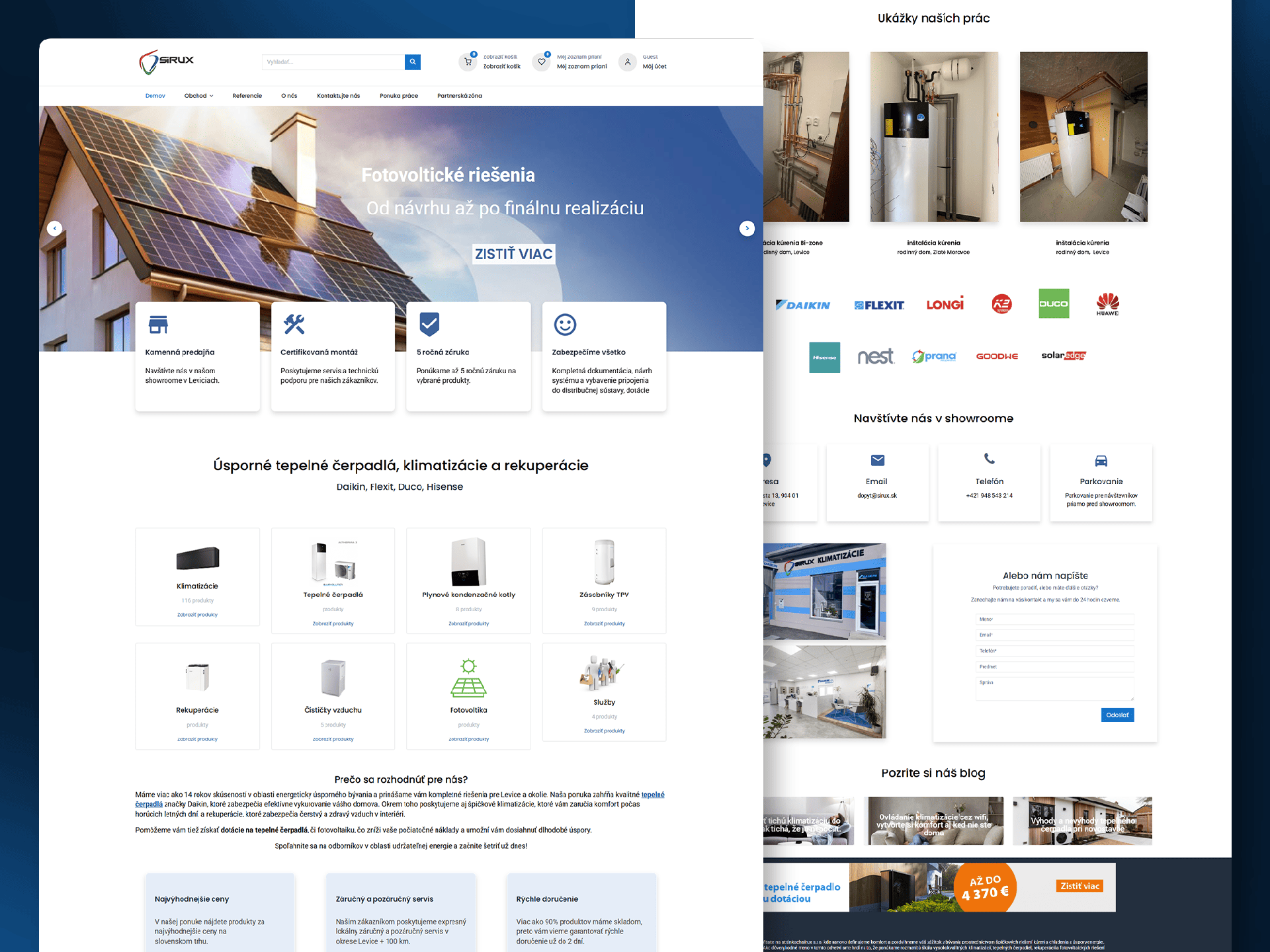Click the Email field in contact form
Image resolution: width=1270 pixels, height=952 pixels.
1054,635
